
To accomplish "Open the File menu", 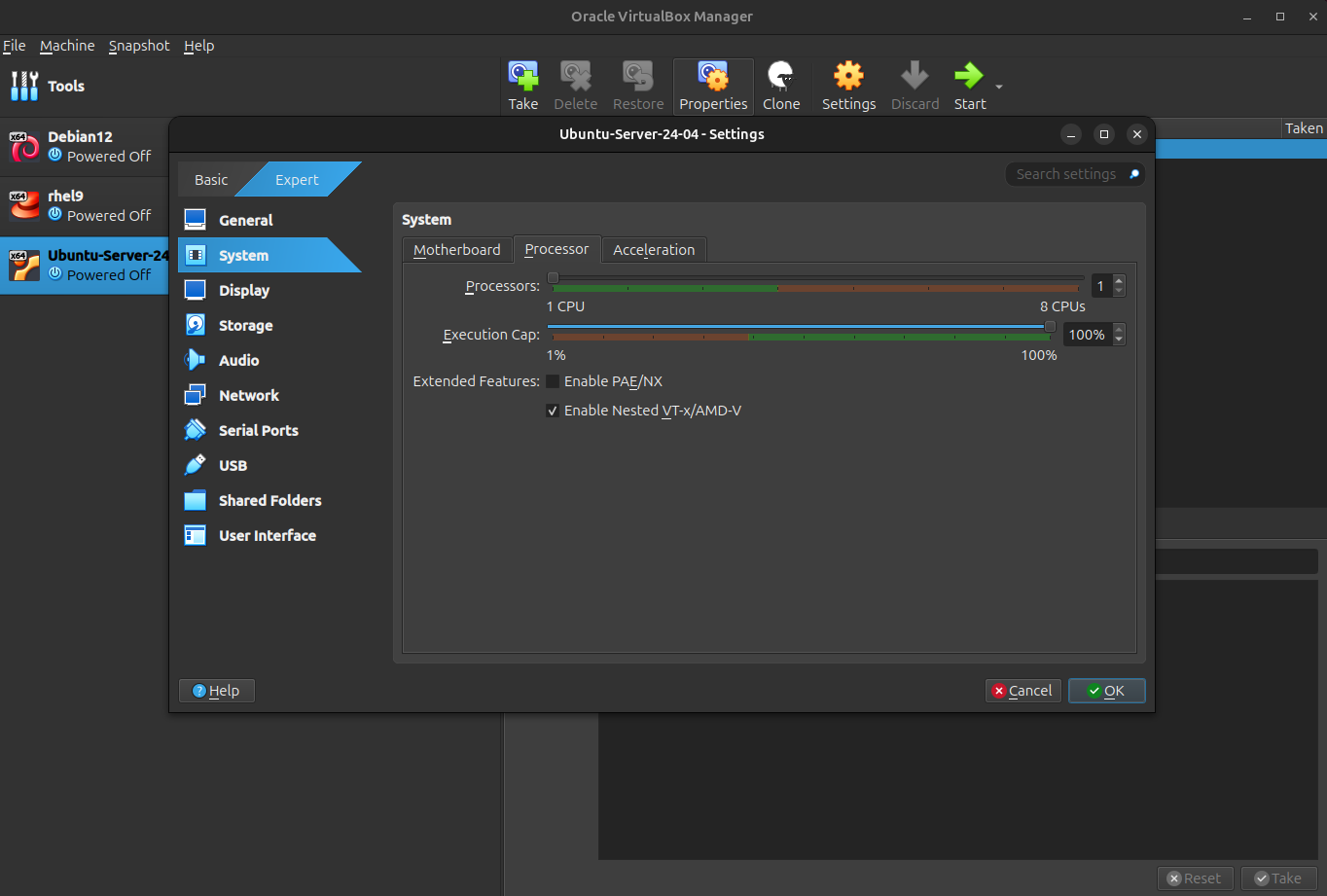I will (x=15, y=46).
